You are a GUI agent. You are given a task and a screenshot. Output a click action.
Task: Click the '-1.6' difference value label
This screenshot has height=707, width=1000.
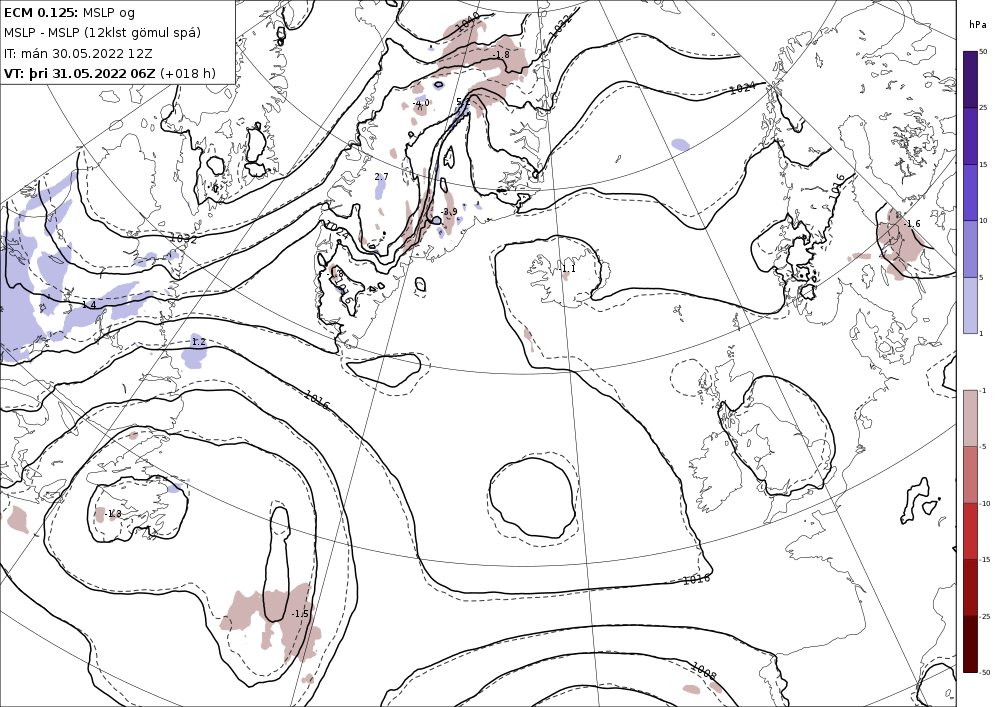(x=912, y=224)
